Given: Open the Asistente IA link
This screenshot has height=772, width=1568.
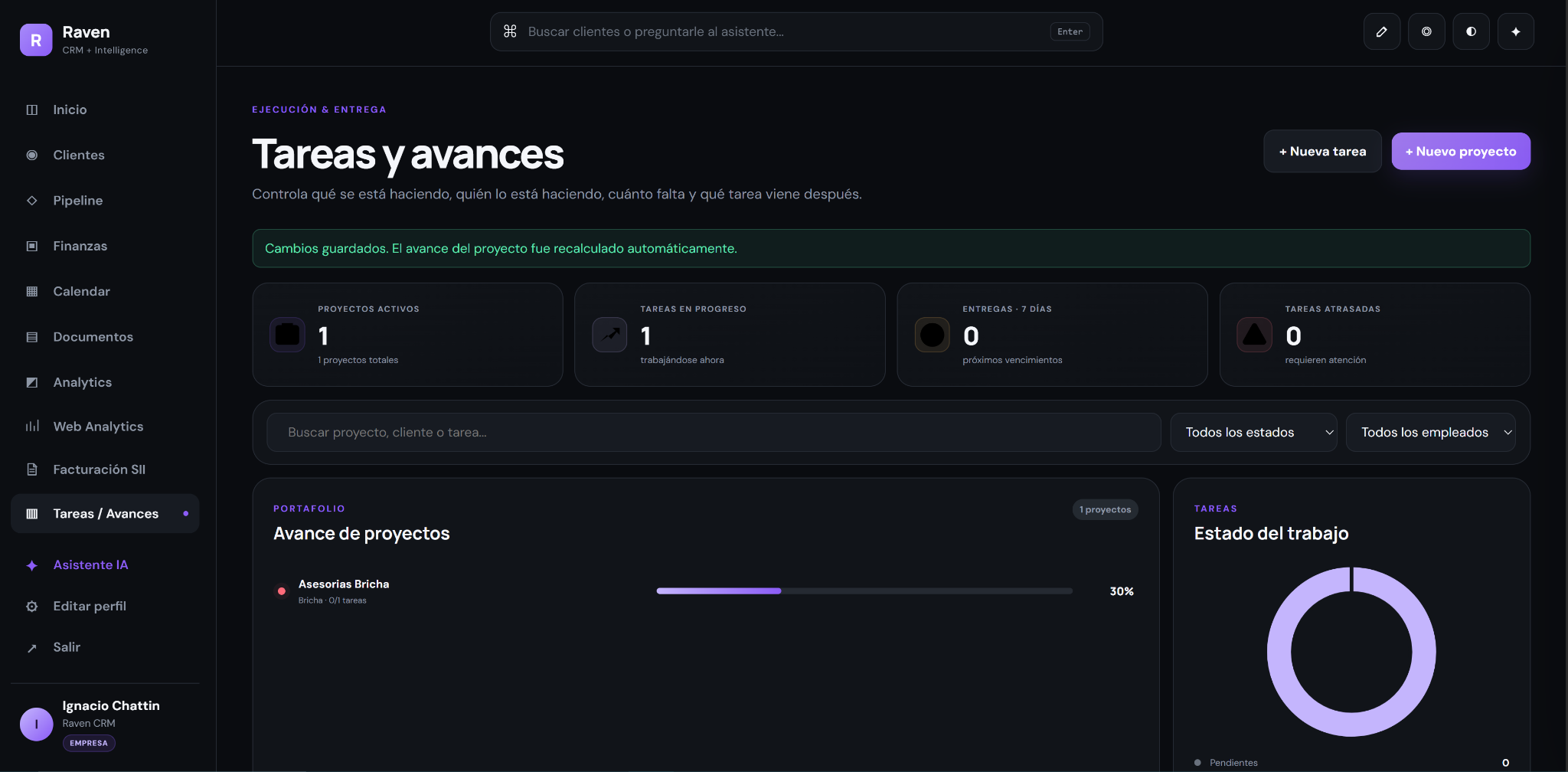Looking at the screenshot, I should (x=105, y=565).
